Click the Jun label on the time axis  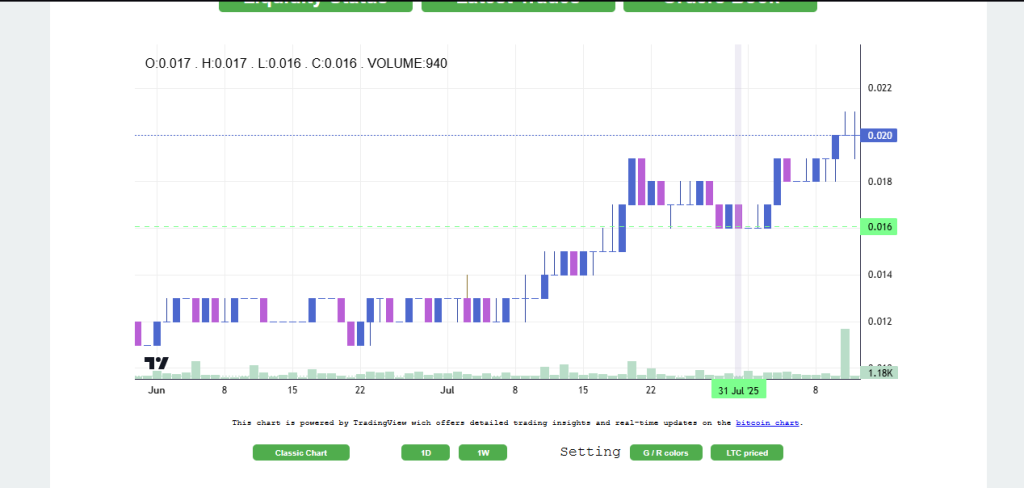click(156, 390)
